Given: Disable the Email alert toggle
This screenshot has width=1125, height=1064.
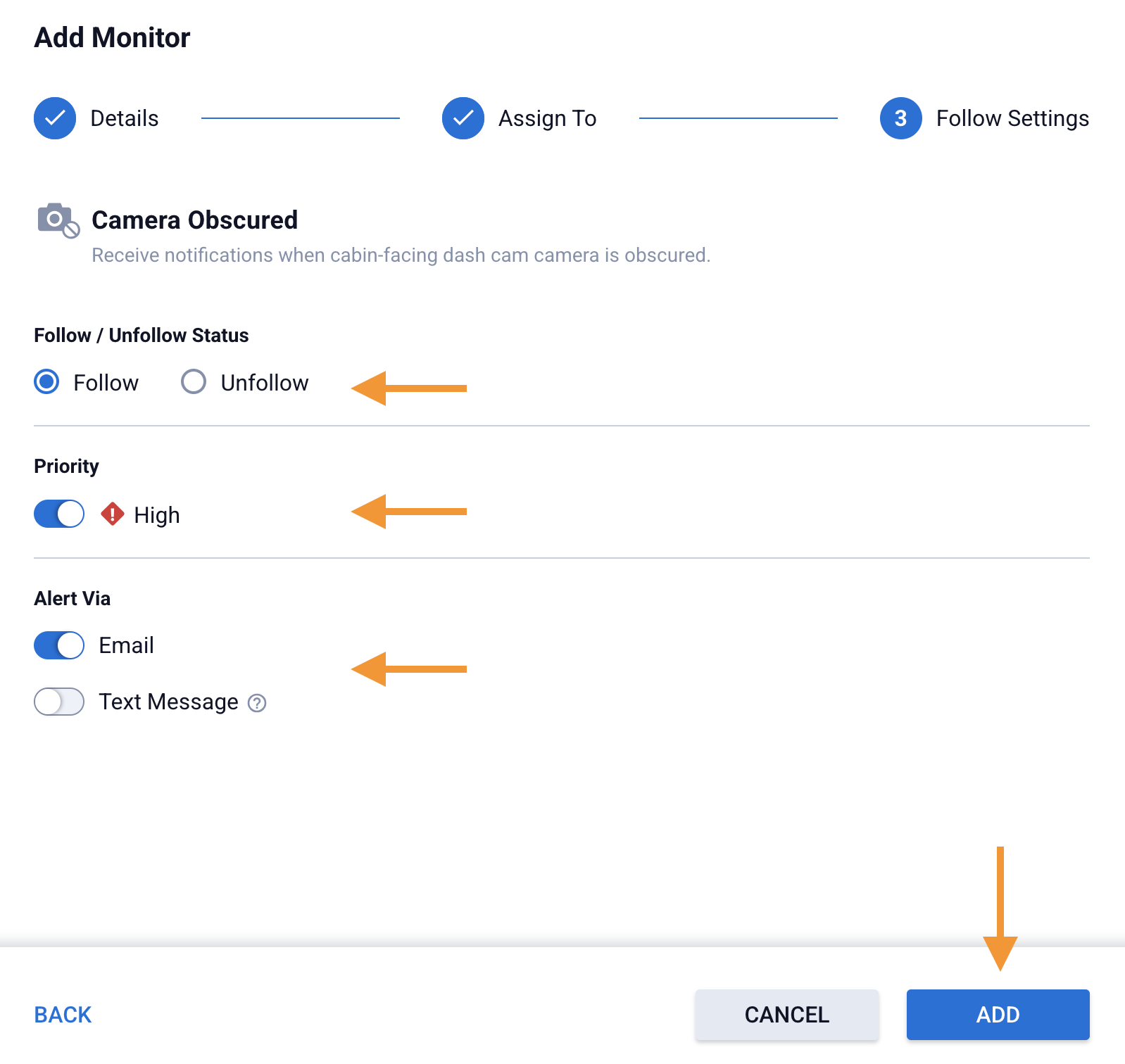Looking at the screenshot, I should pos(59,645).
